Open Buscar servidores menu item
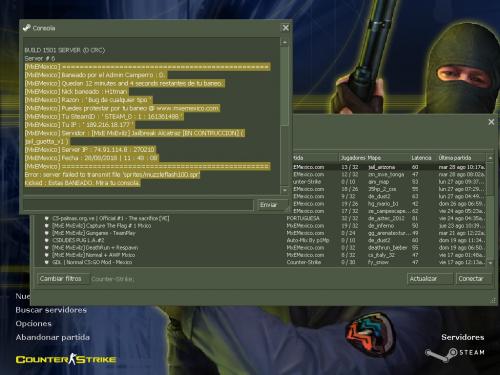This screenshot has width=500, height=375. [51, 310]
